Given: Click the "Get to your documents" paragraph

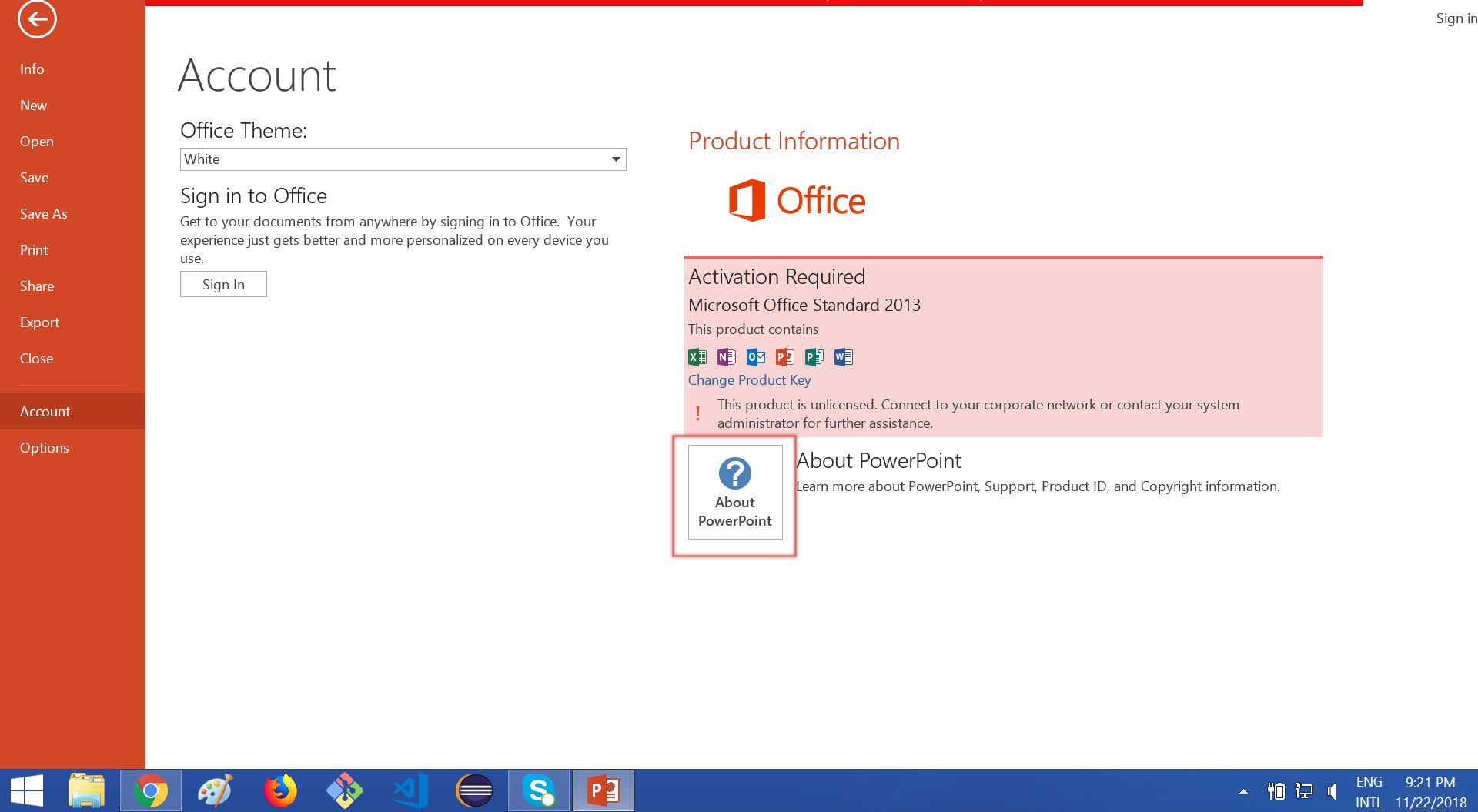Looking at the screenshot, I should [x=394, y=240].
